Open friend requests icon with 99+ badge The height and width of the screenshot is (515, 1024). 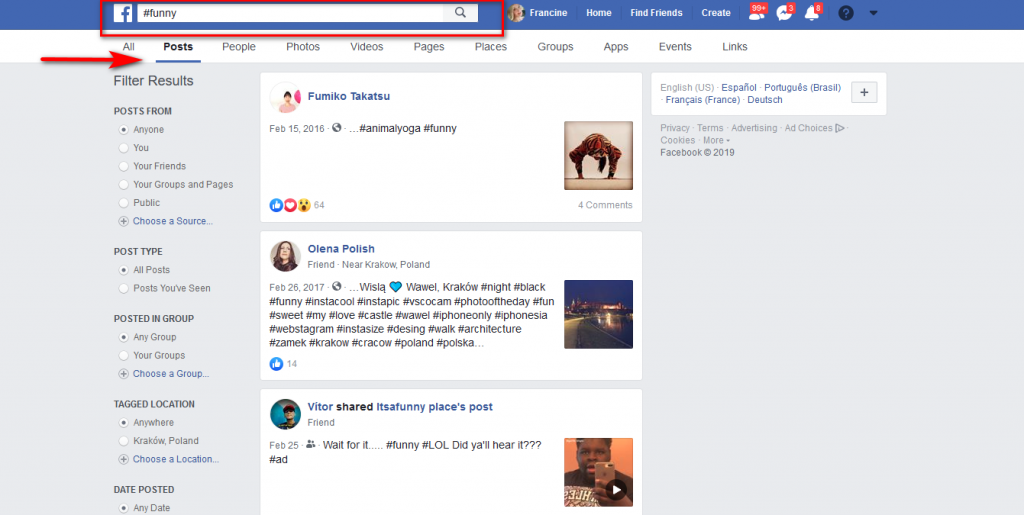pyautogui.click(x=757, y=12)
